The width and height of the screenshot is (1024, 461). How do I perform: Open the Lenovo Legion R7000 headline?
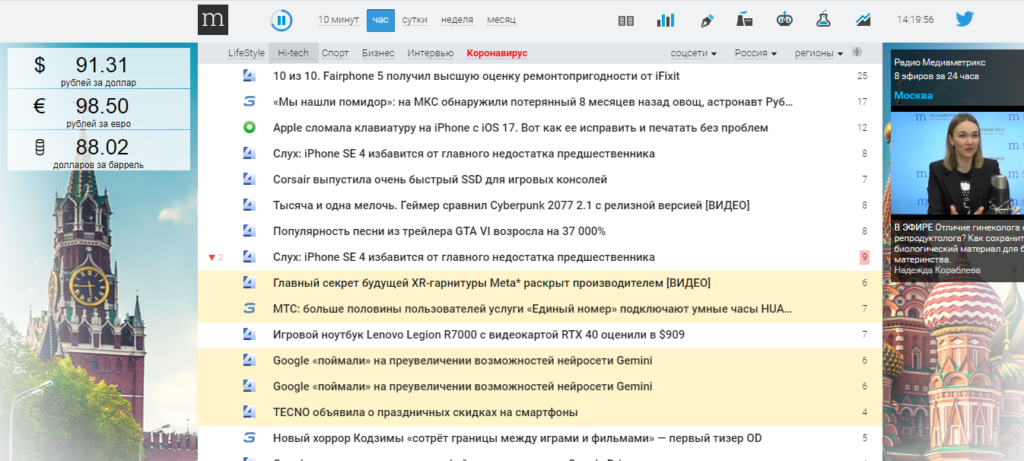(x=479, y=335)
